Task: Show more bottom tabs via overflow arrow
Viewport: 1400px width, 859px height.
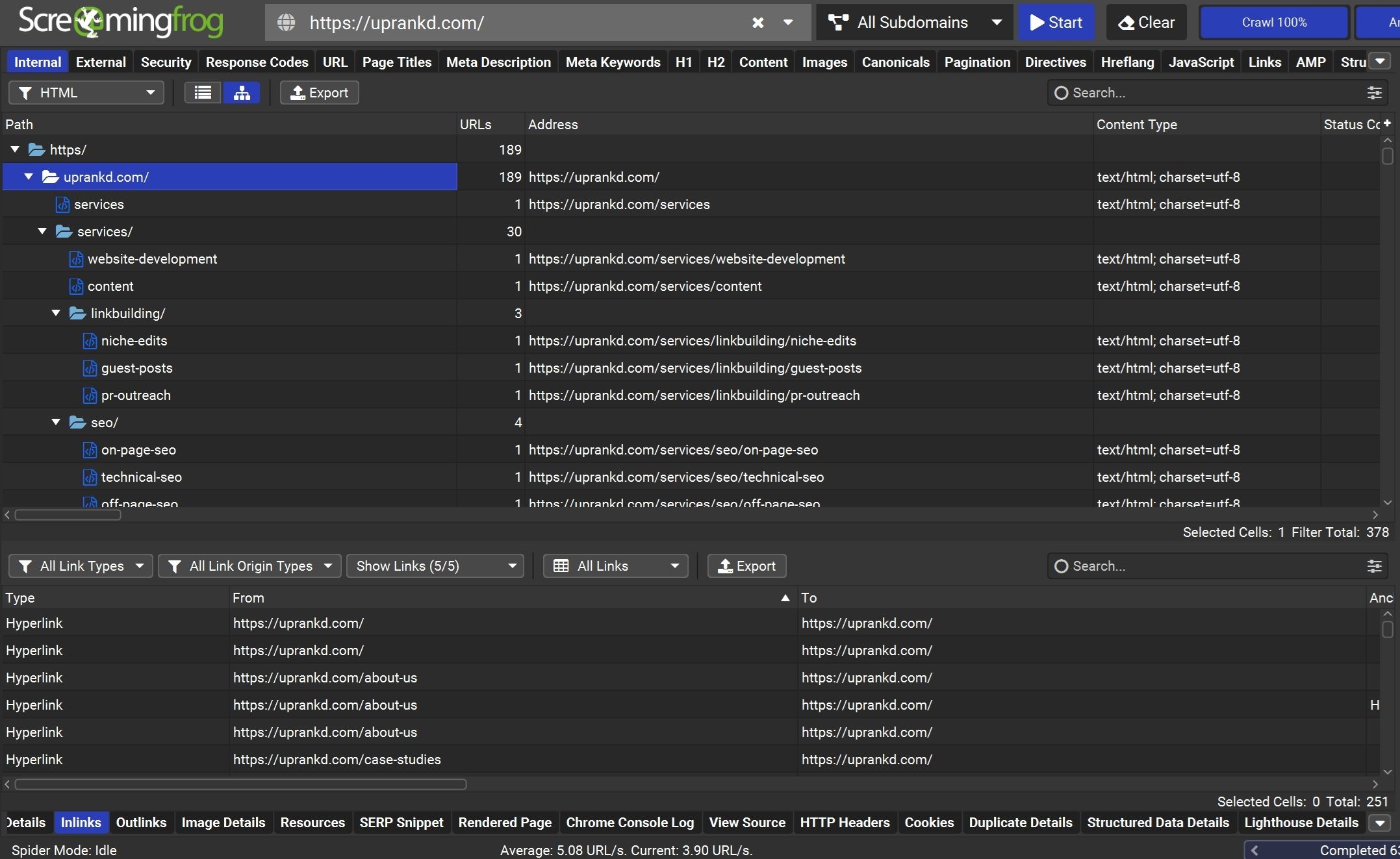Action: click(1380, 823)
